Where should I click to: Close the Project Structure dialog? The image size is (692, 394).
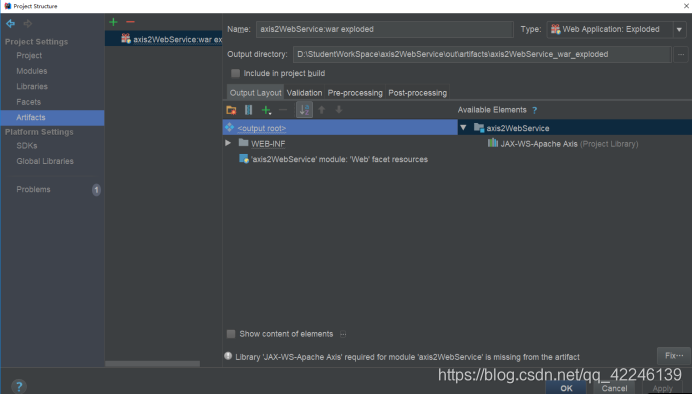click(x=687, y=6)
